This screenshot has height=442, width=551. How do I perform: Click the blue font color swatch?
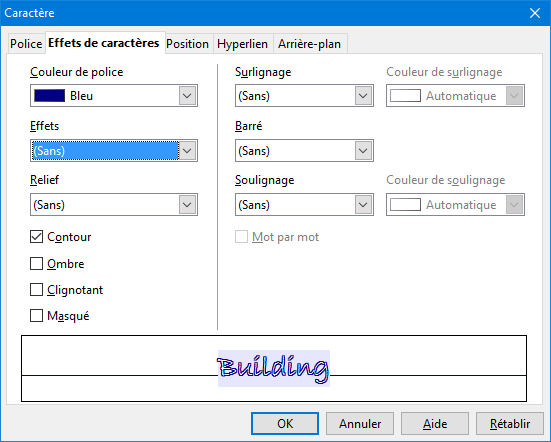point(50,96)
